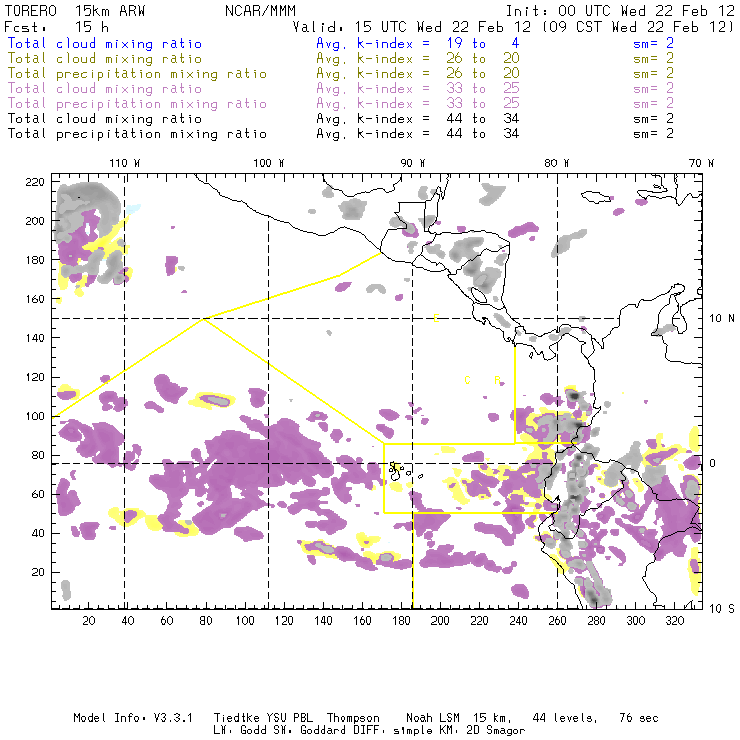Click the "90 W" longitude label
The width and height of the screenshot is (740, 740).
coord(412,163)
